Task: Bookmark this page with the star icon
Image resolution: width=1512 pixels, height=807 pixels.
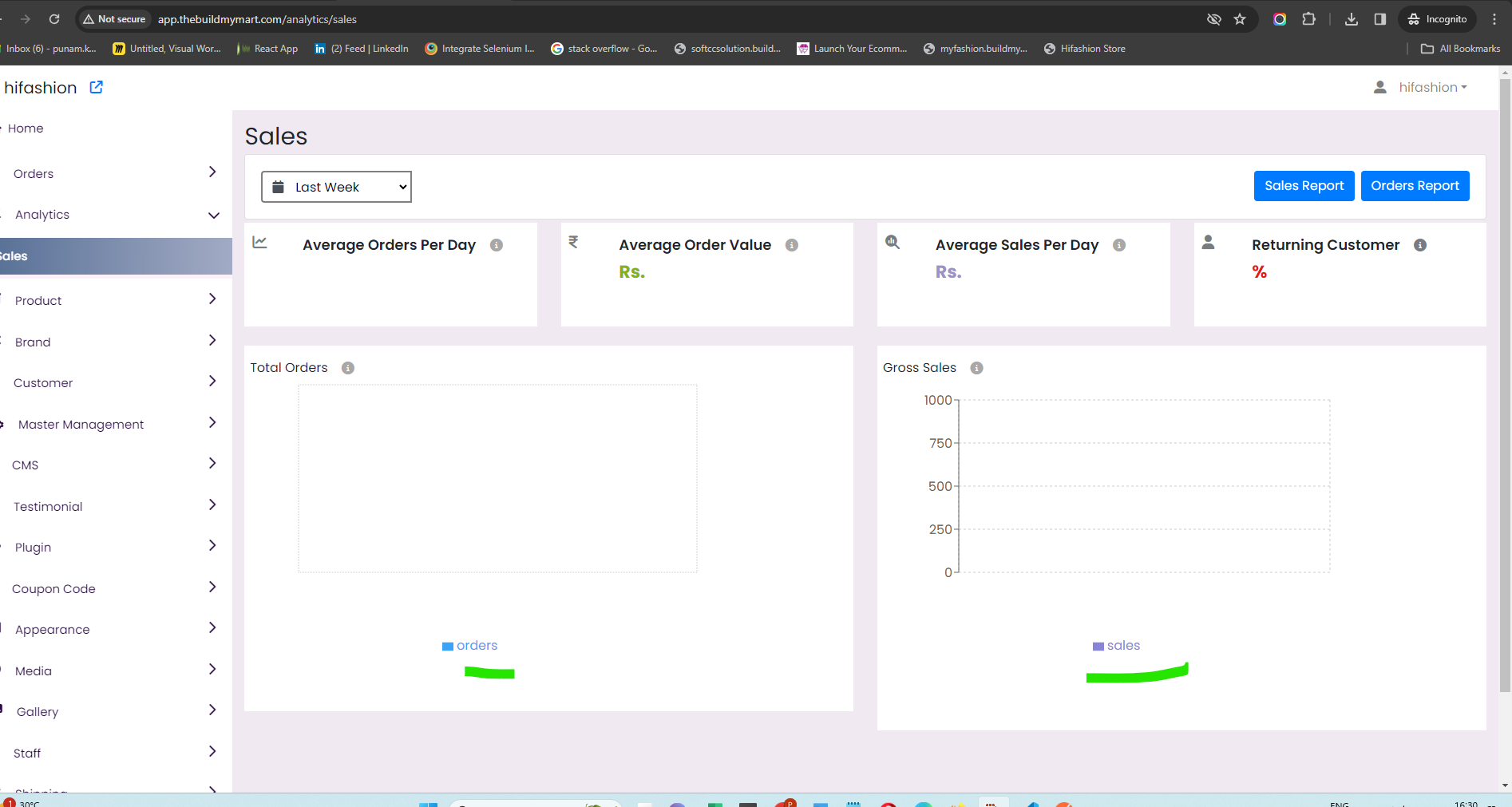Action: pyautogui.click(x=1240, y=19)
